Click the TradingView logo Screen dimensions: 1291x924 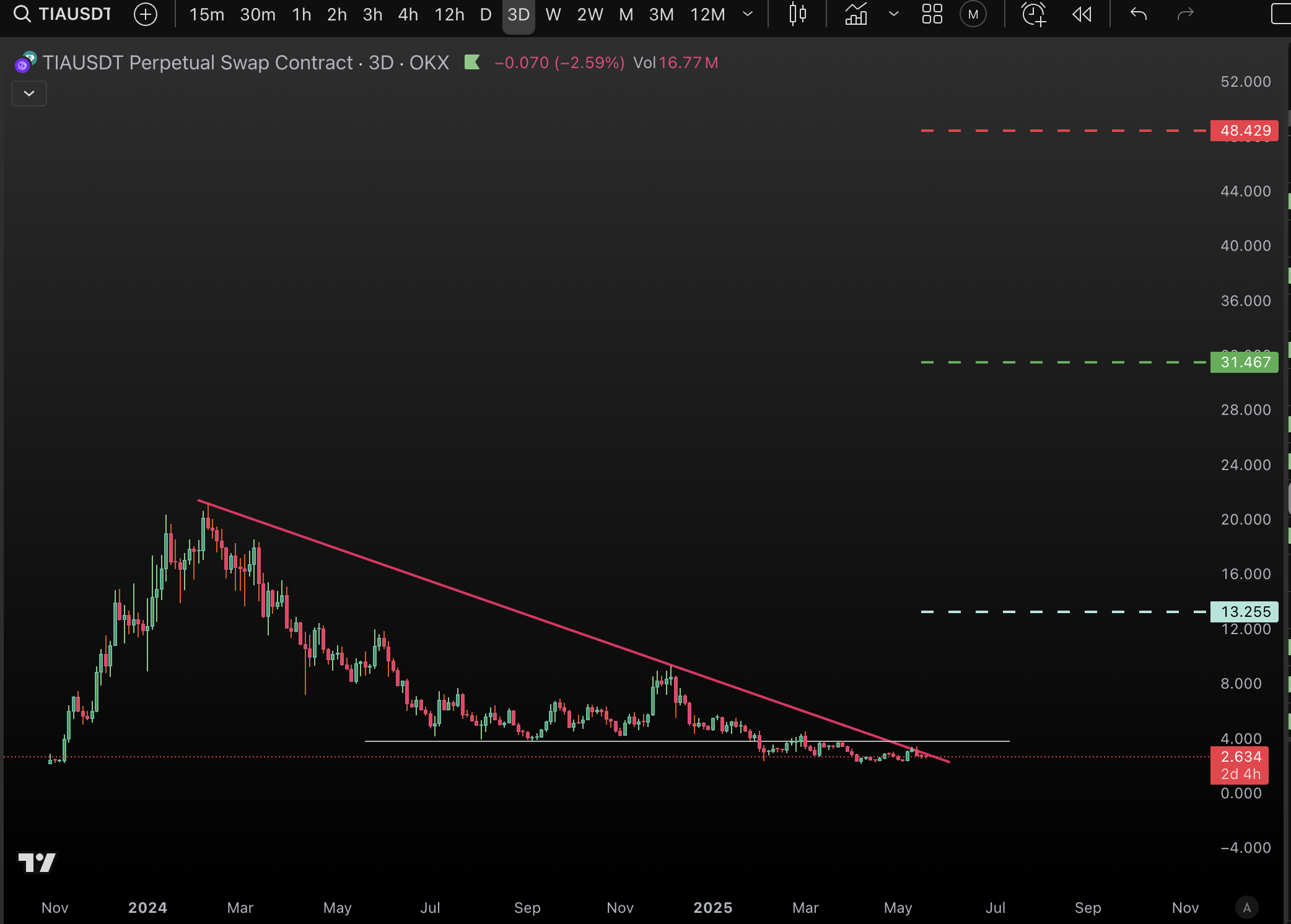tap(37, 862)
